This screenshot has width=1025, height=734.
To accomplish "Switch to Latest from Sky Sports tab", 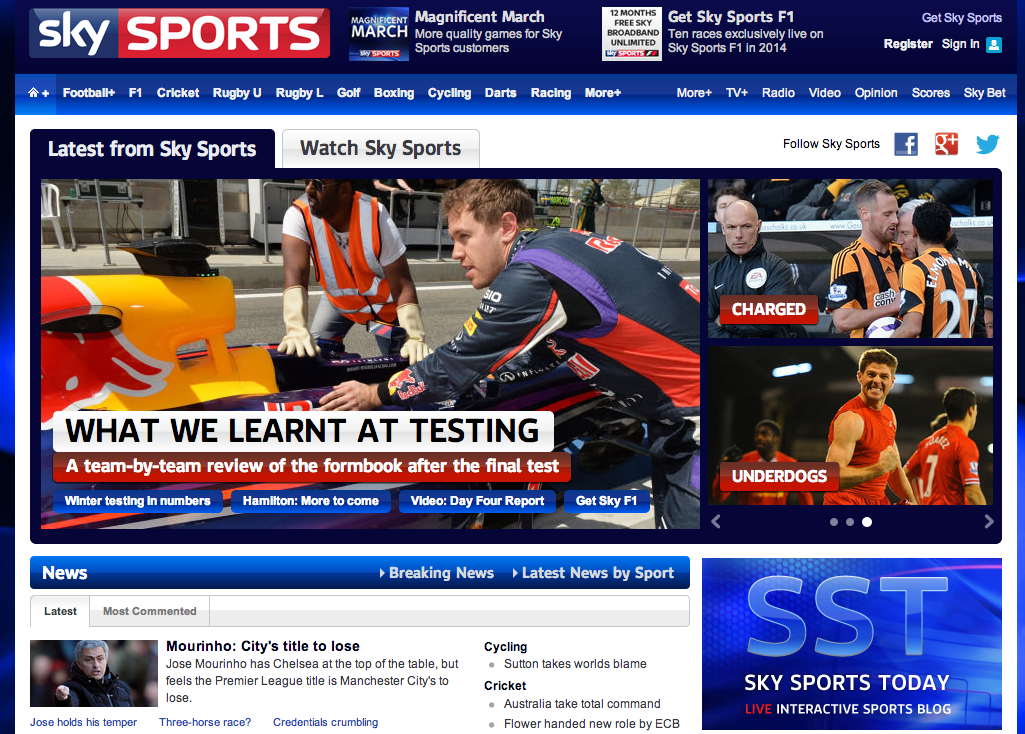I will tap(152, 149).
